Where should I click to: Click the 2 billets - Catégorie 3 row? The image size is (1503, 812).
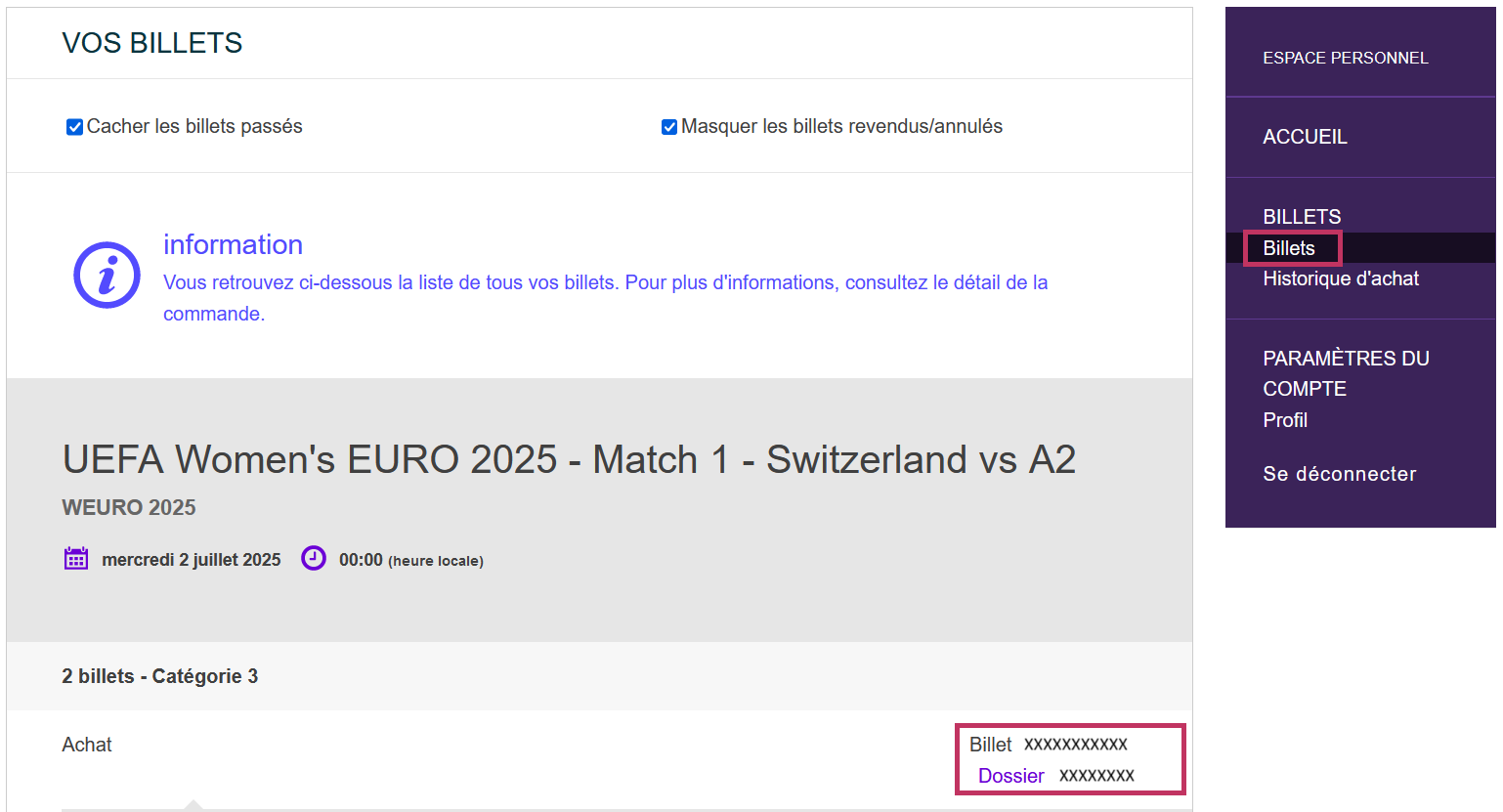(x=599, y=676)
